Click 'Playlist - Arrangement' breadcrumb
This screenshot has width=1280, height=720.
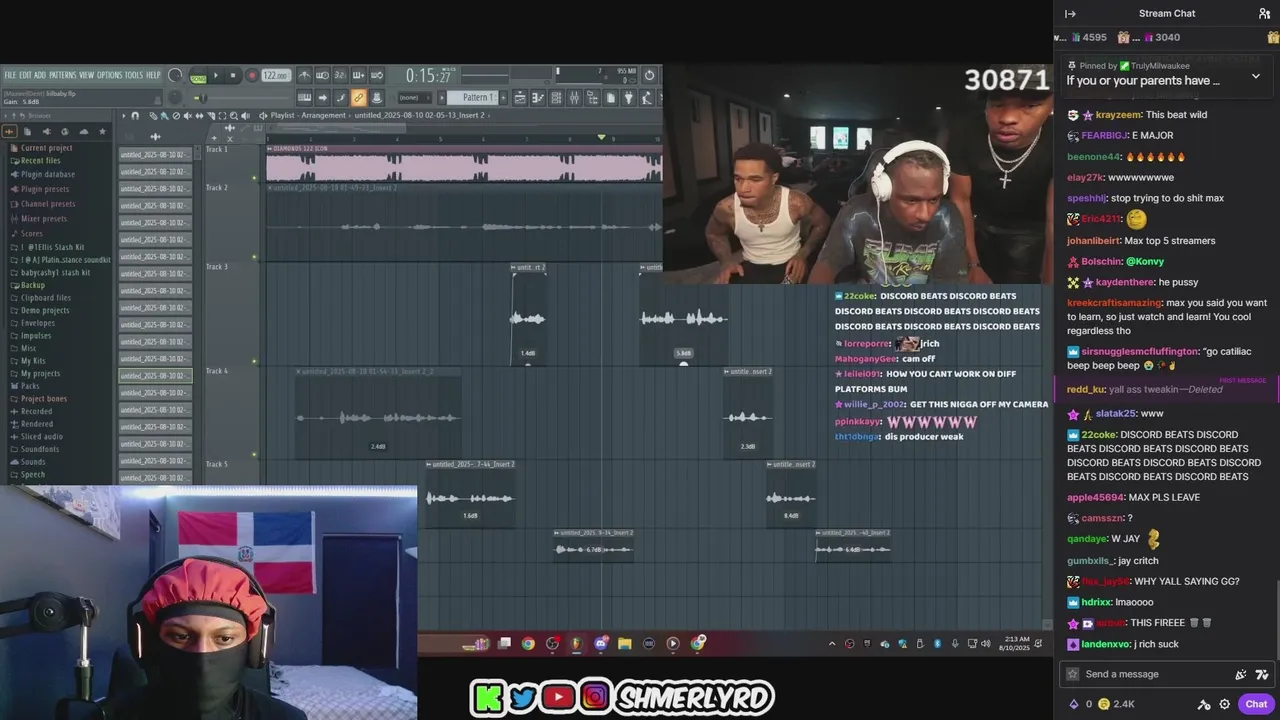308,116
